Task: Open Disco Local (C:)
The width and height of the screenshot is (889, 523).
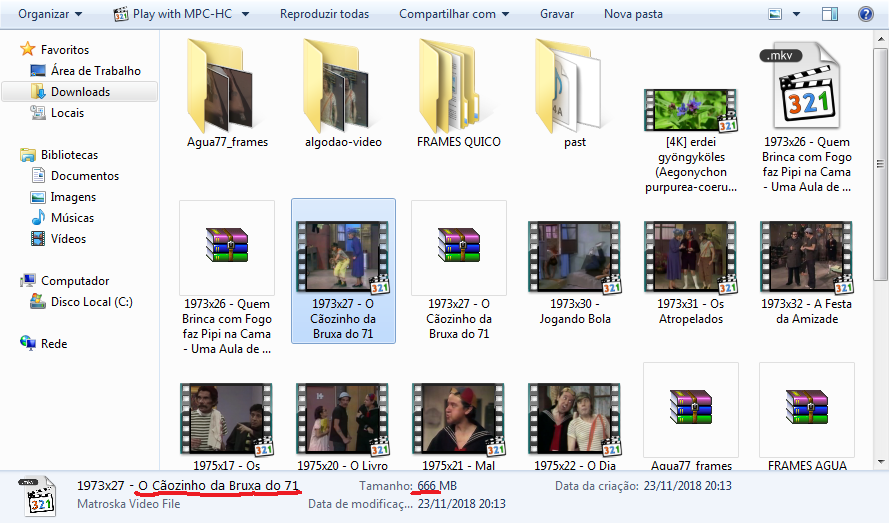Action: 92,301
